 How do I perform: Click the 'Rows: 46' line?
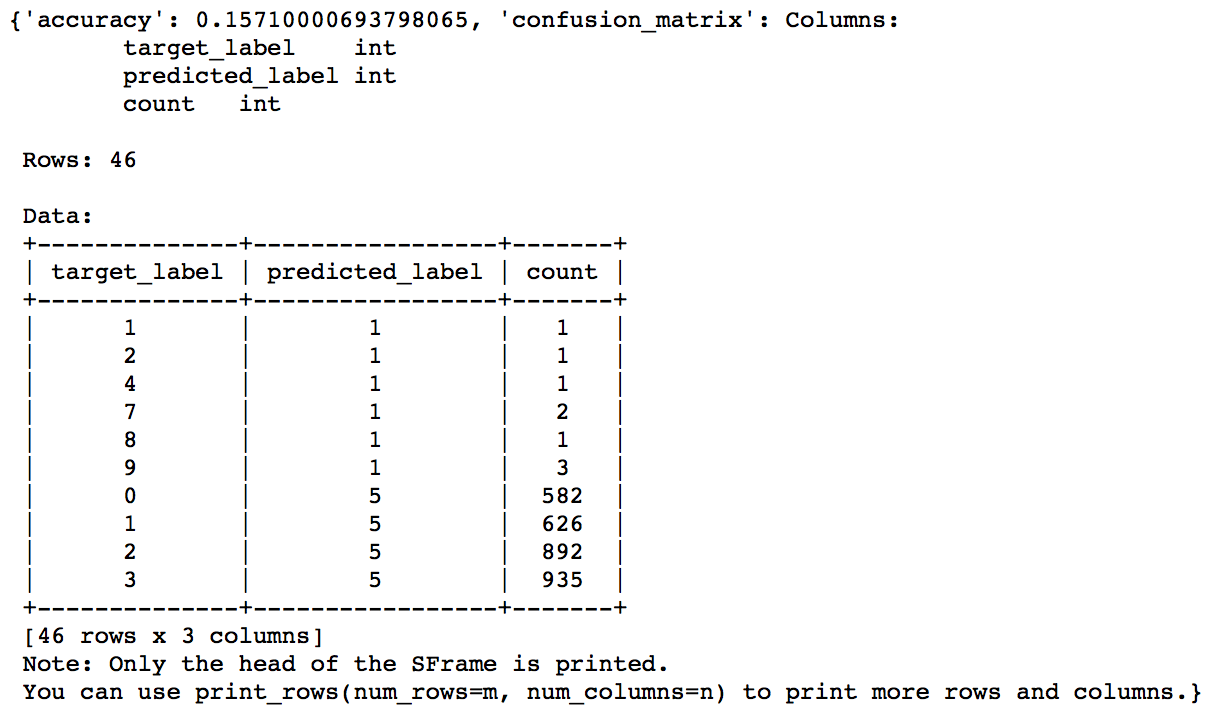79,160
